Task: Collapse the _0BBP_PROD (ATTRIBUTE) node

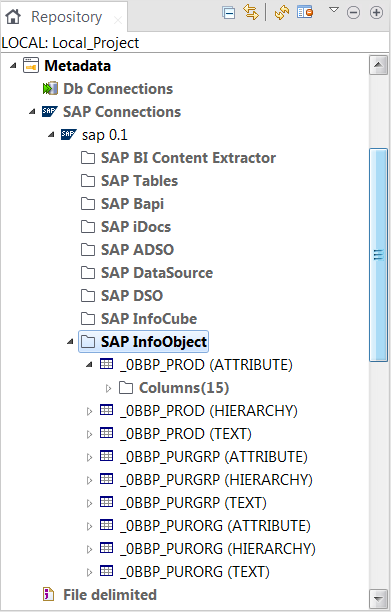Action: coord(89,365)
